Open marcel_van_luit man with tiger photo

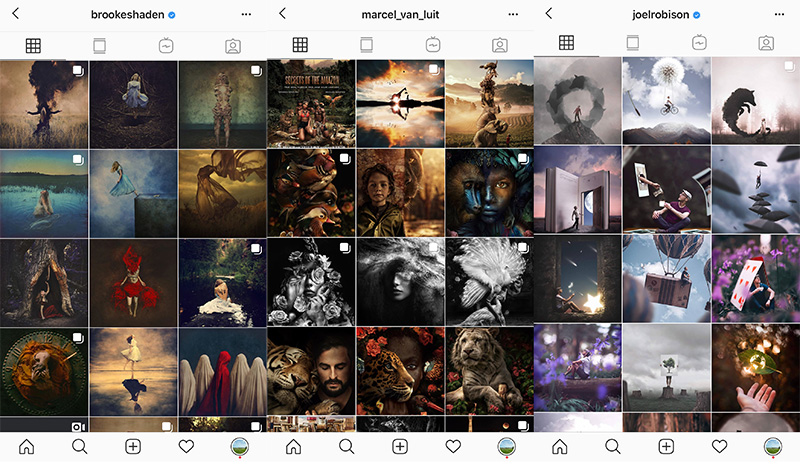click(311, 371)
